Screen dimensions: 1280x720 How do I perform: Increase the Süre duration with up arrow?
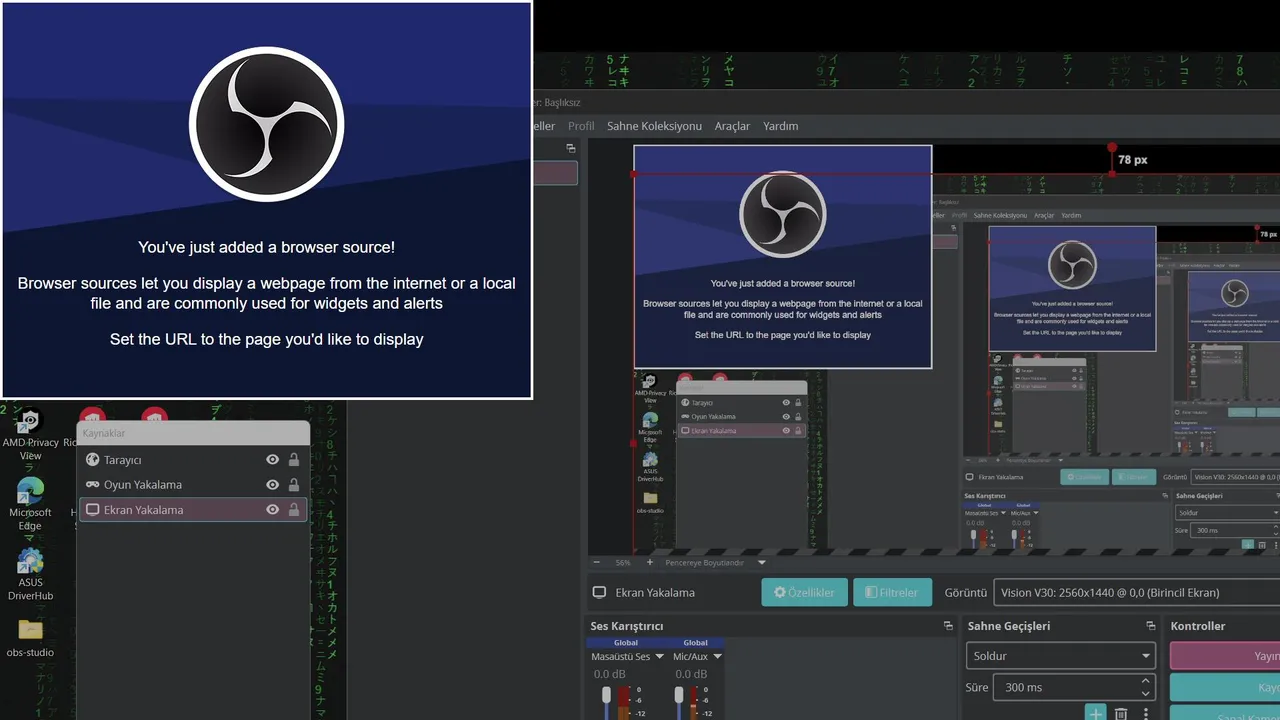click(1145, 681)
